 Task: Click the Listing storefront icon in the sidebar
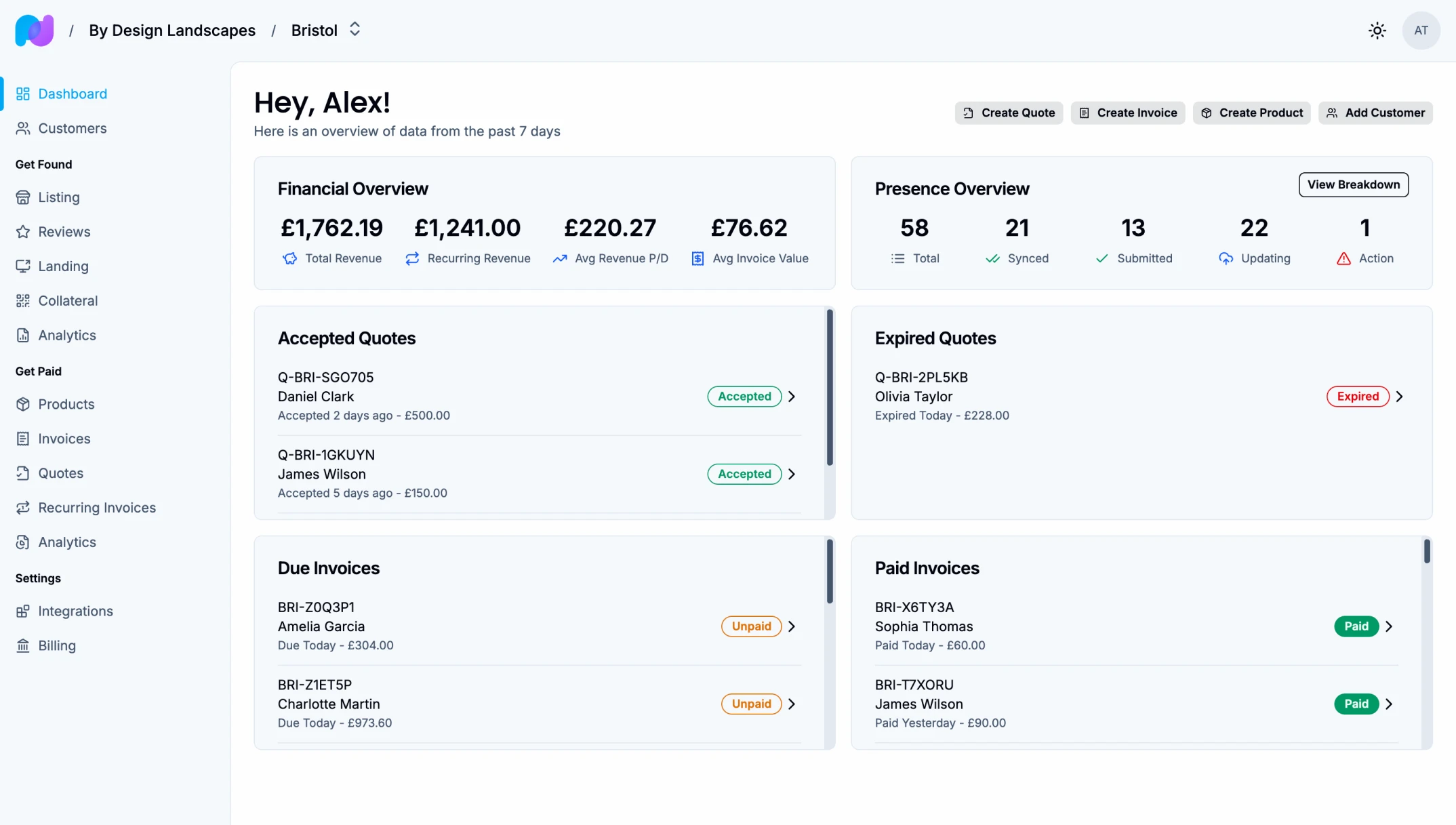[x=23, y=197]
